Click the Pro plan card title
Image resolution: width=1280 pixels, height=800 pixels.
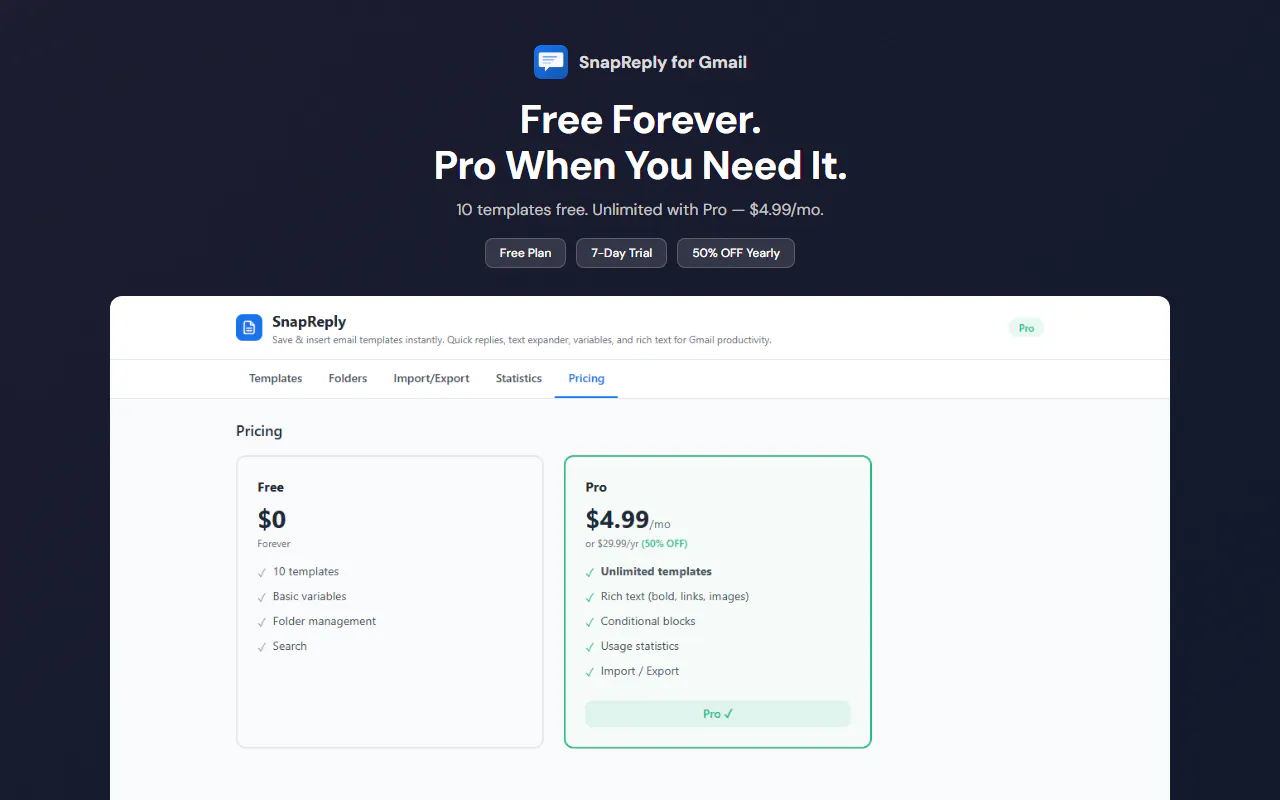[596, 487]
